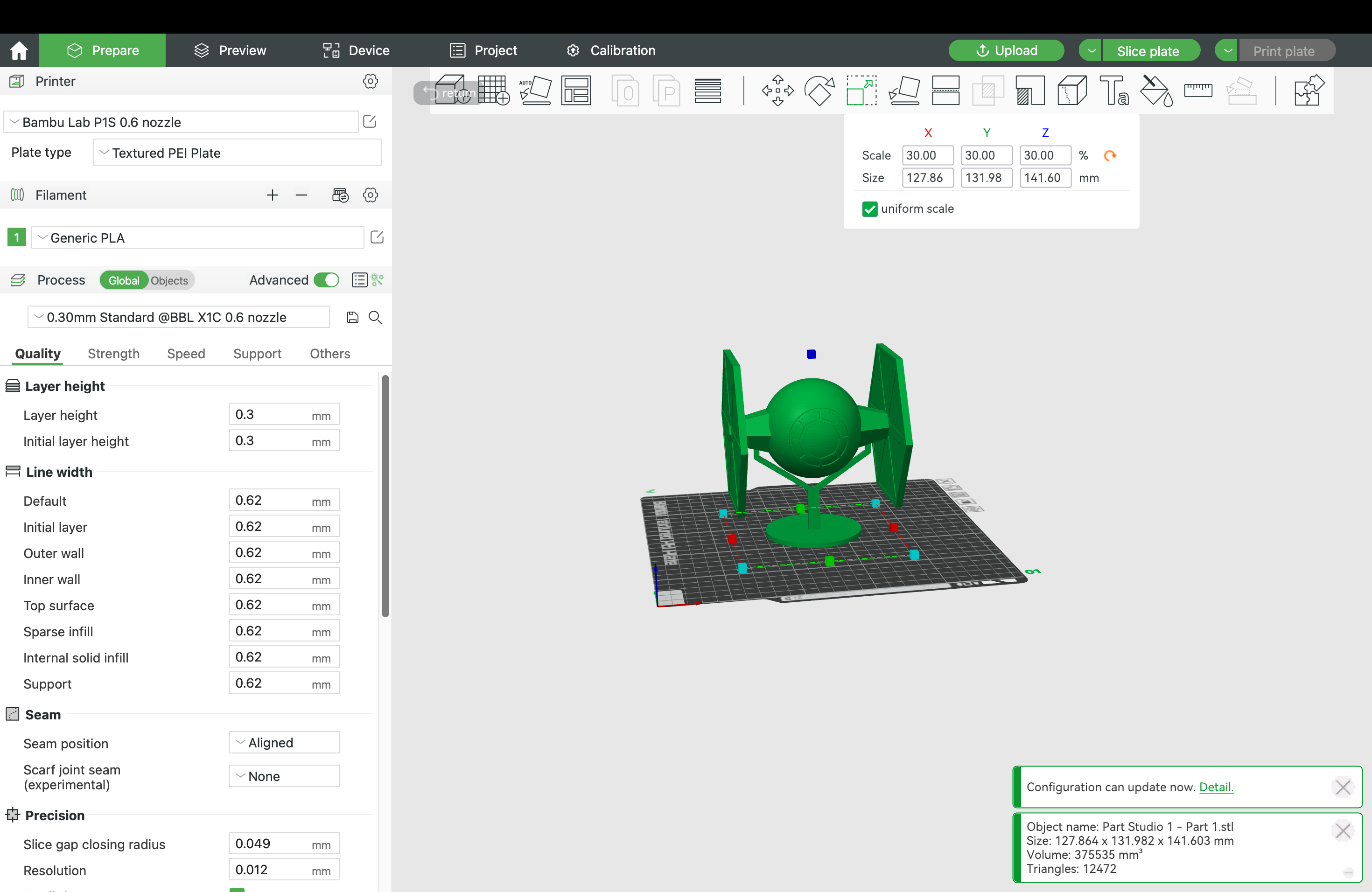This screenshot has width=1372, height=892.
Task: Open the Assembly view puzzle icon
Action: (1309, 91)
